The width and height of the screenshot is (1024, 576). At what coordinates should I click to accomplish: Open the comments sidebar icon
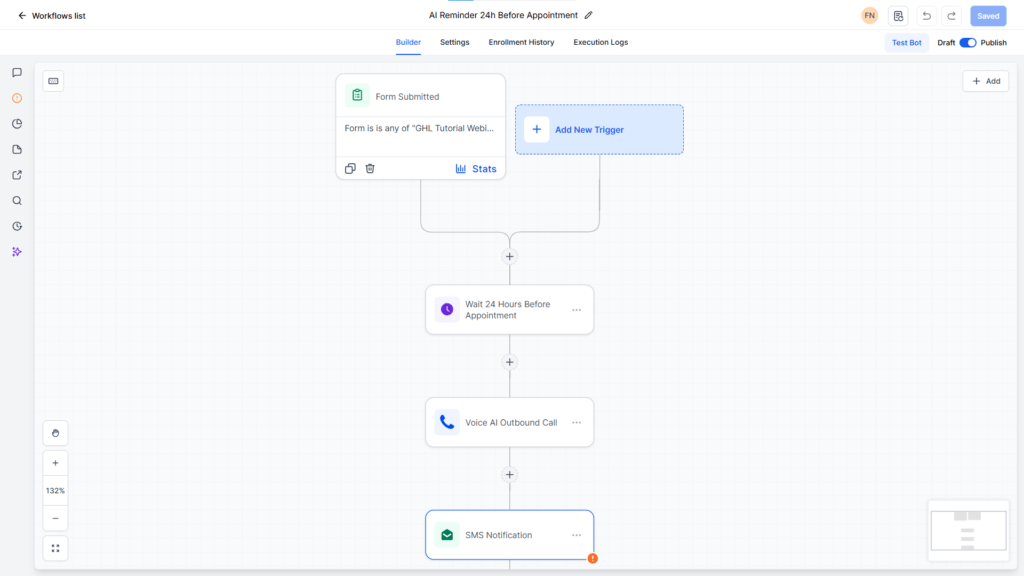coord(17,72)
